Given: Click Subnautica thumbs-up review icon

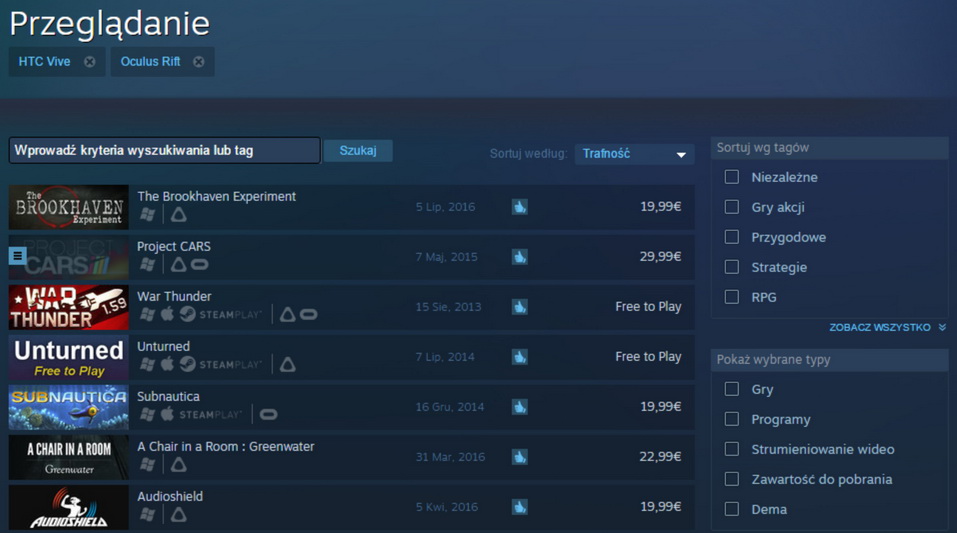Looking at the screenshot, I should [519, 407].
